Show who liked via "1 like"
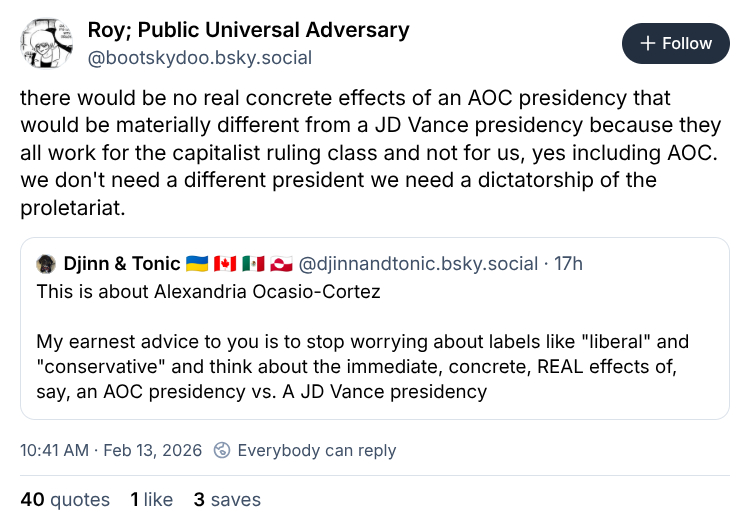 pos(151,499)
